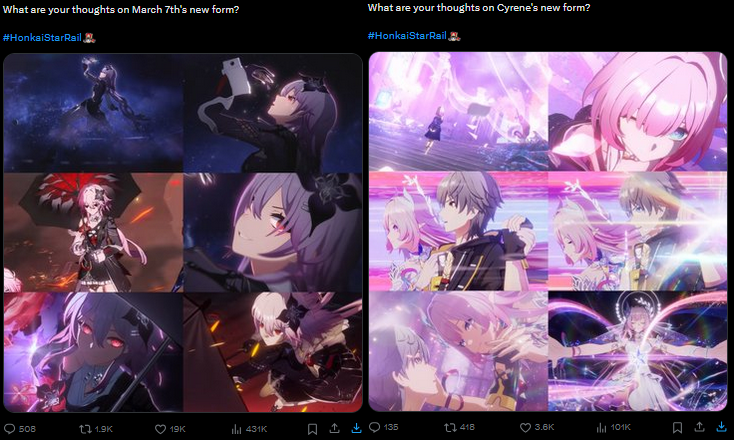734x440 pixels.
Task: Like the March 7th post
Action: tap(170, 429)
